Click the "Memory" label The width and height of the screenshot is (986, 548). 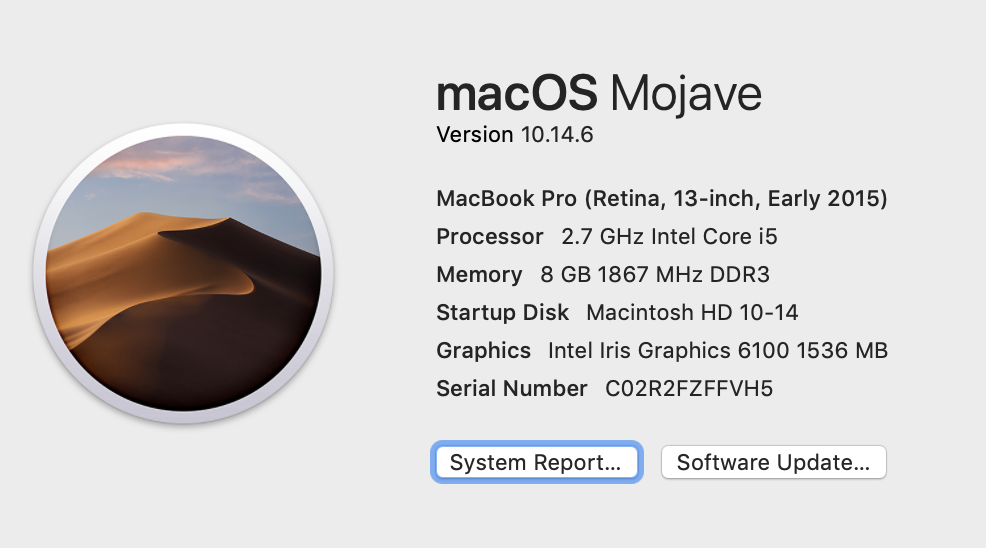479,275
